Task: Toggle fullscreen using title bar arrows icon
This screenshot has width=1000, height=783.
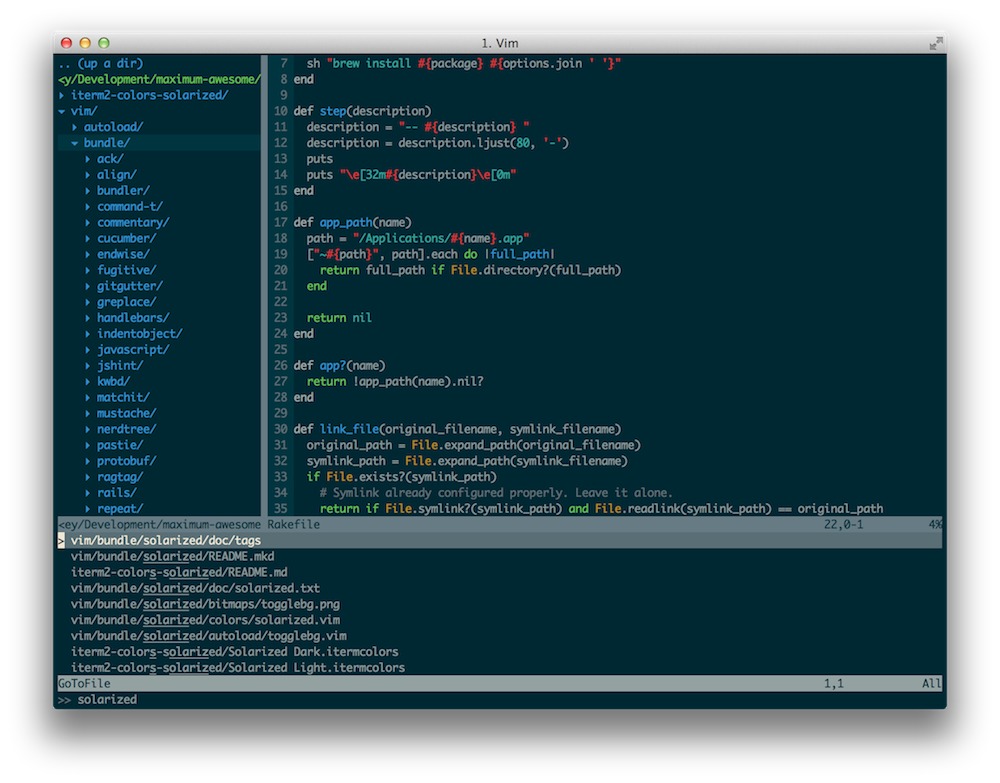Action: [x=936, y=43]
